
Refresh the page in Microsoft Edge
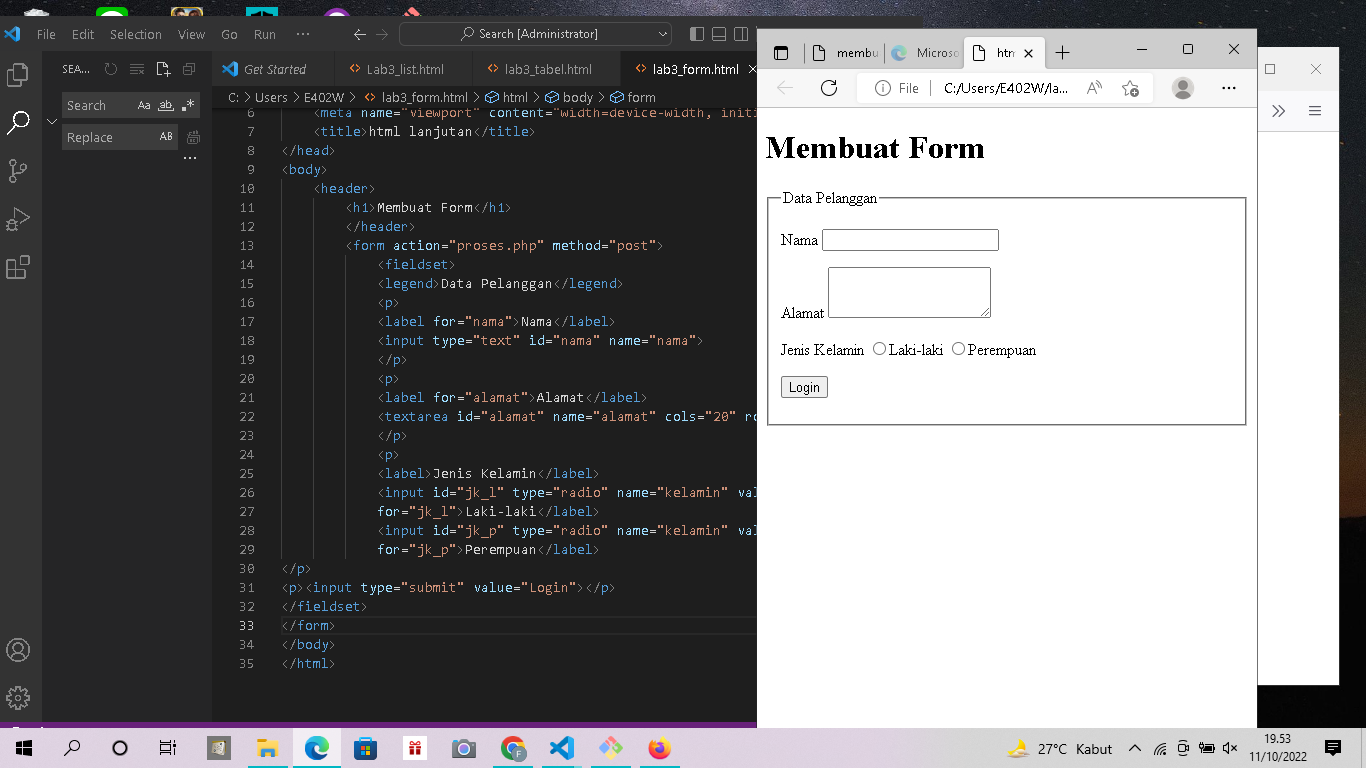click(x=829, y=88)
